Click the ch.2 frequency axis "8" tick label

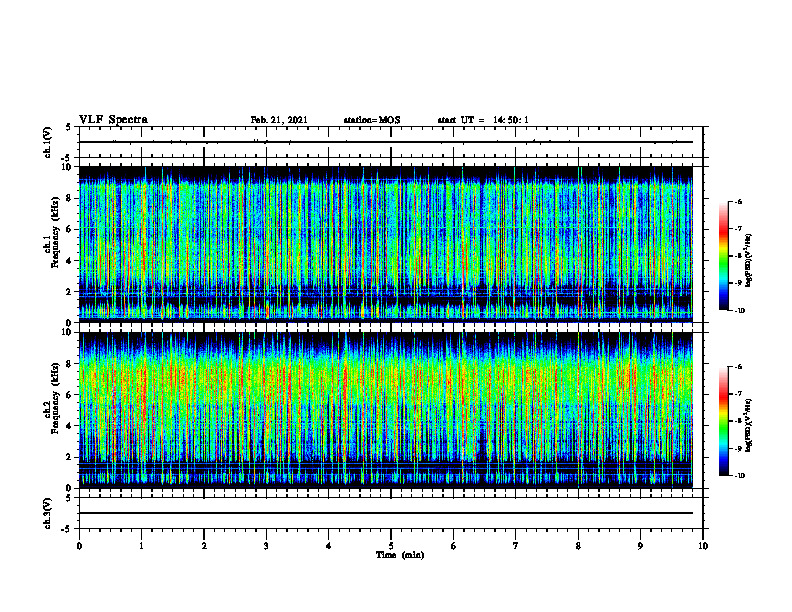click(x=69, y=364)
